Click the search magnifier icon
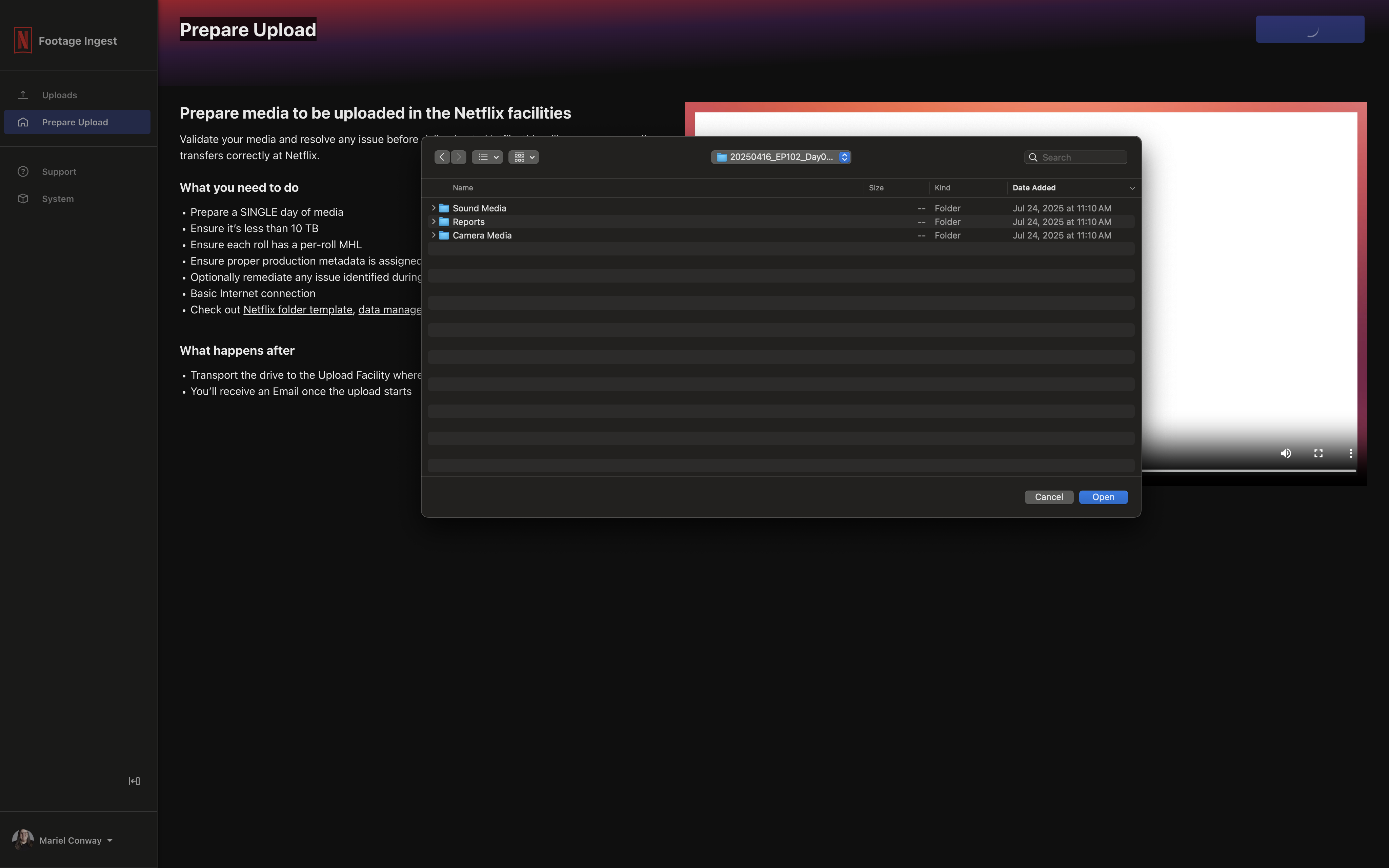The image size is (1389, 868). click(1032, 157)
